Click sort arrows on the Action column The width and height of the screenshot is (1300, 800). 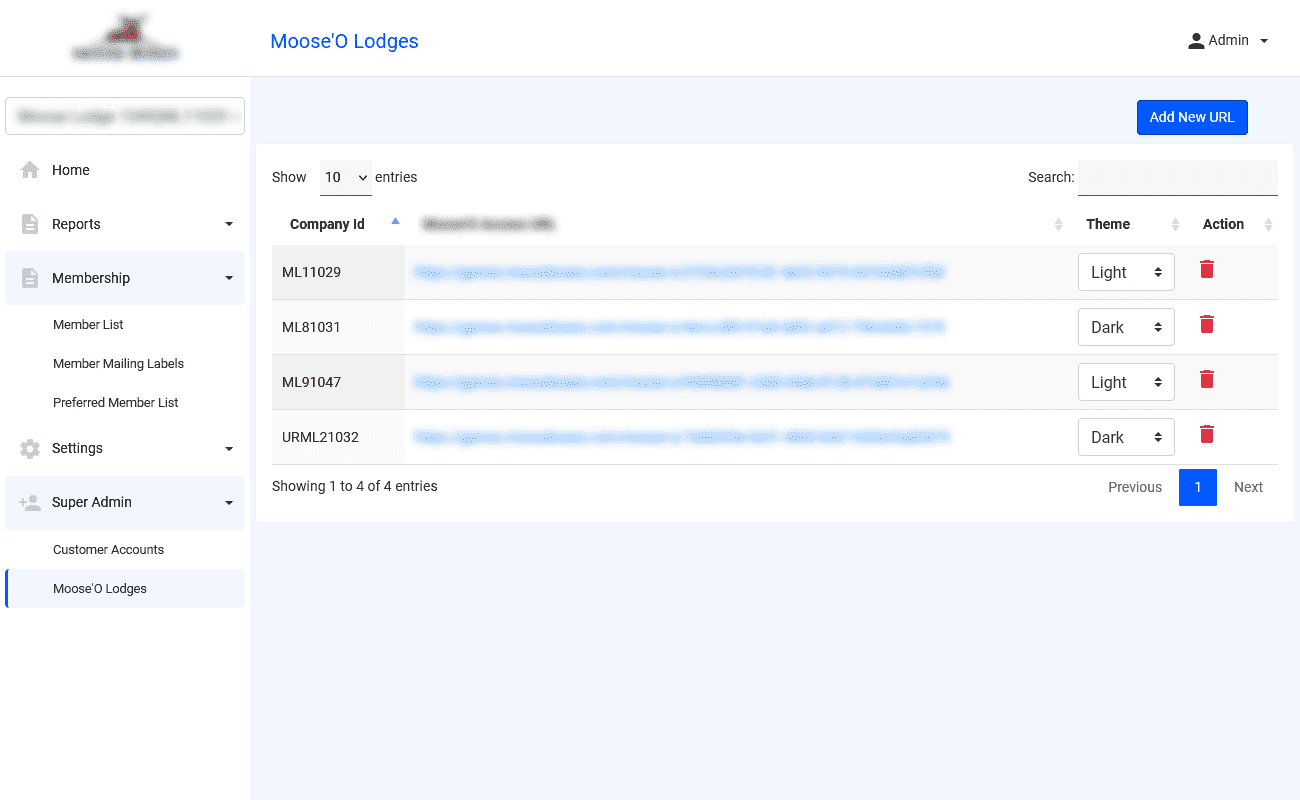[x=1269, y=224]
